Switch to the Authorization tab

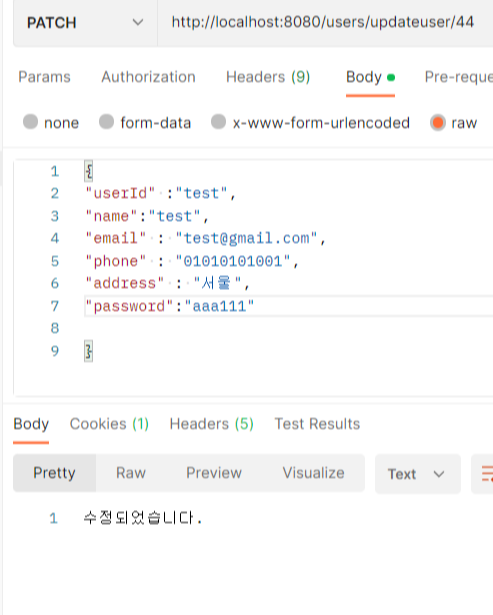(x=148, y=77)
